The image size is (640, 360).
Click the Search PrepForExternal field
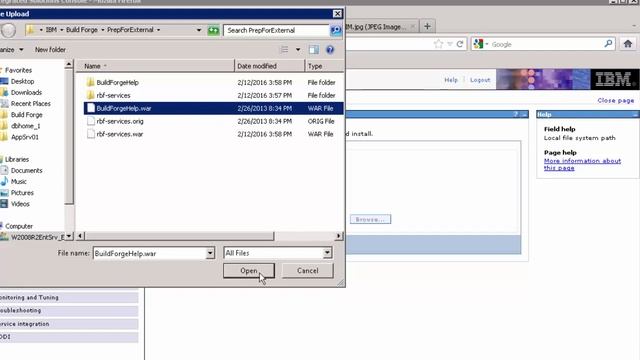click(x=276, y=30)
